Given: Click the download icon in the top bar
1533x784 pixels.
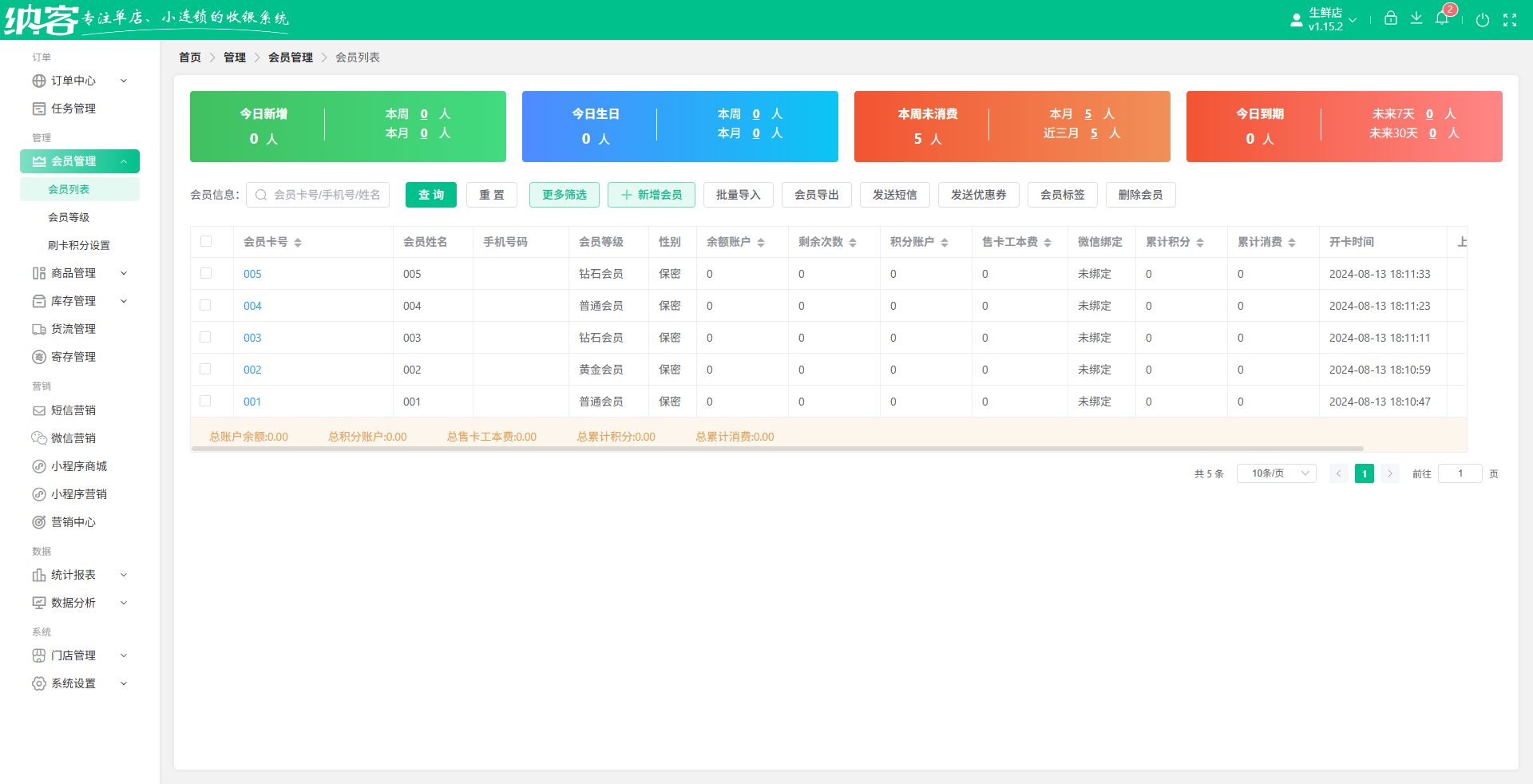Looking at the screenshot, I should (1417, 18).
